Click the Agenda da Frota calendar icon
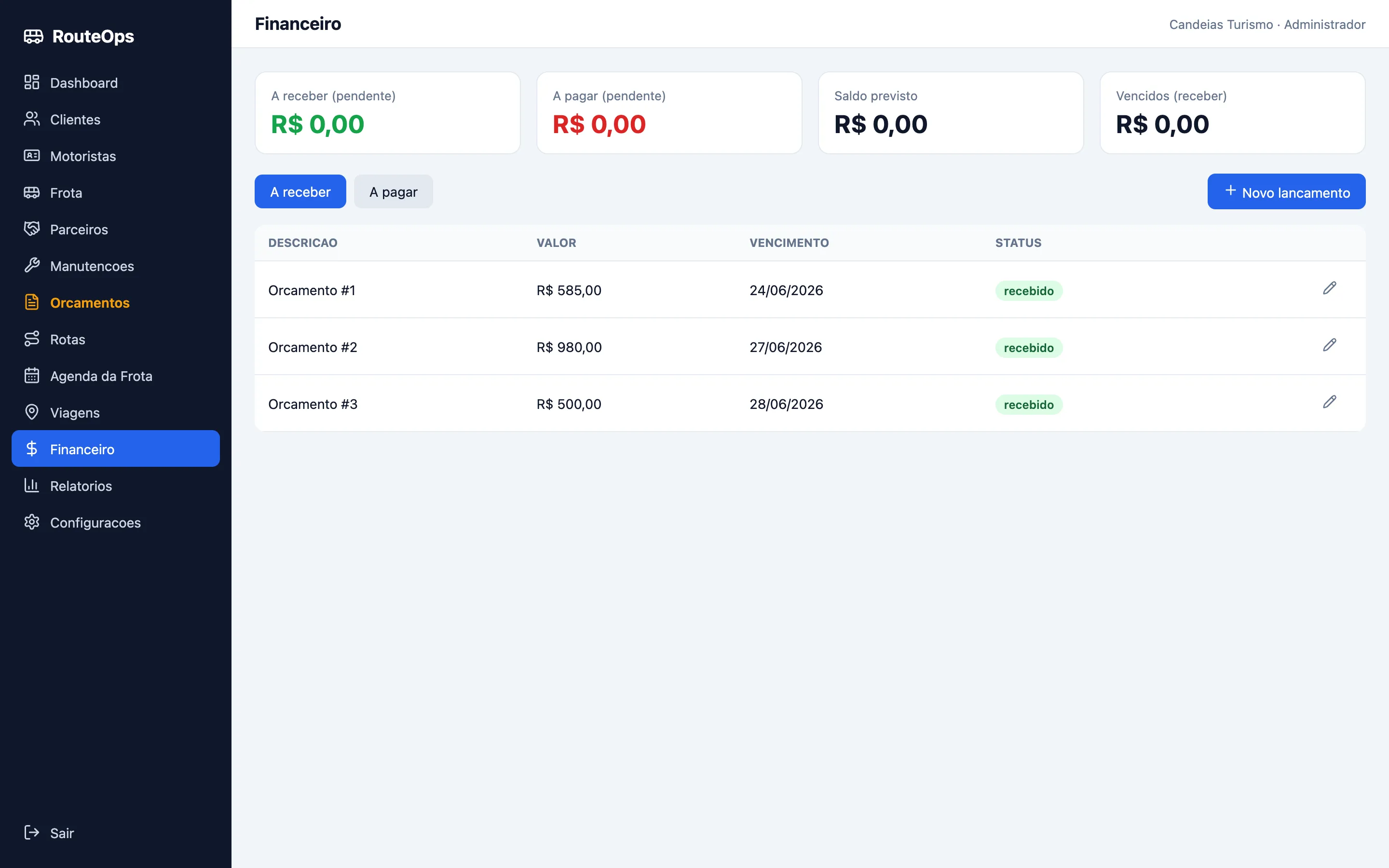 pyautogui.click(x=31, y=376)
